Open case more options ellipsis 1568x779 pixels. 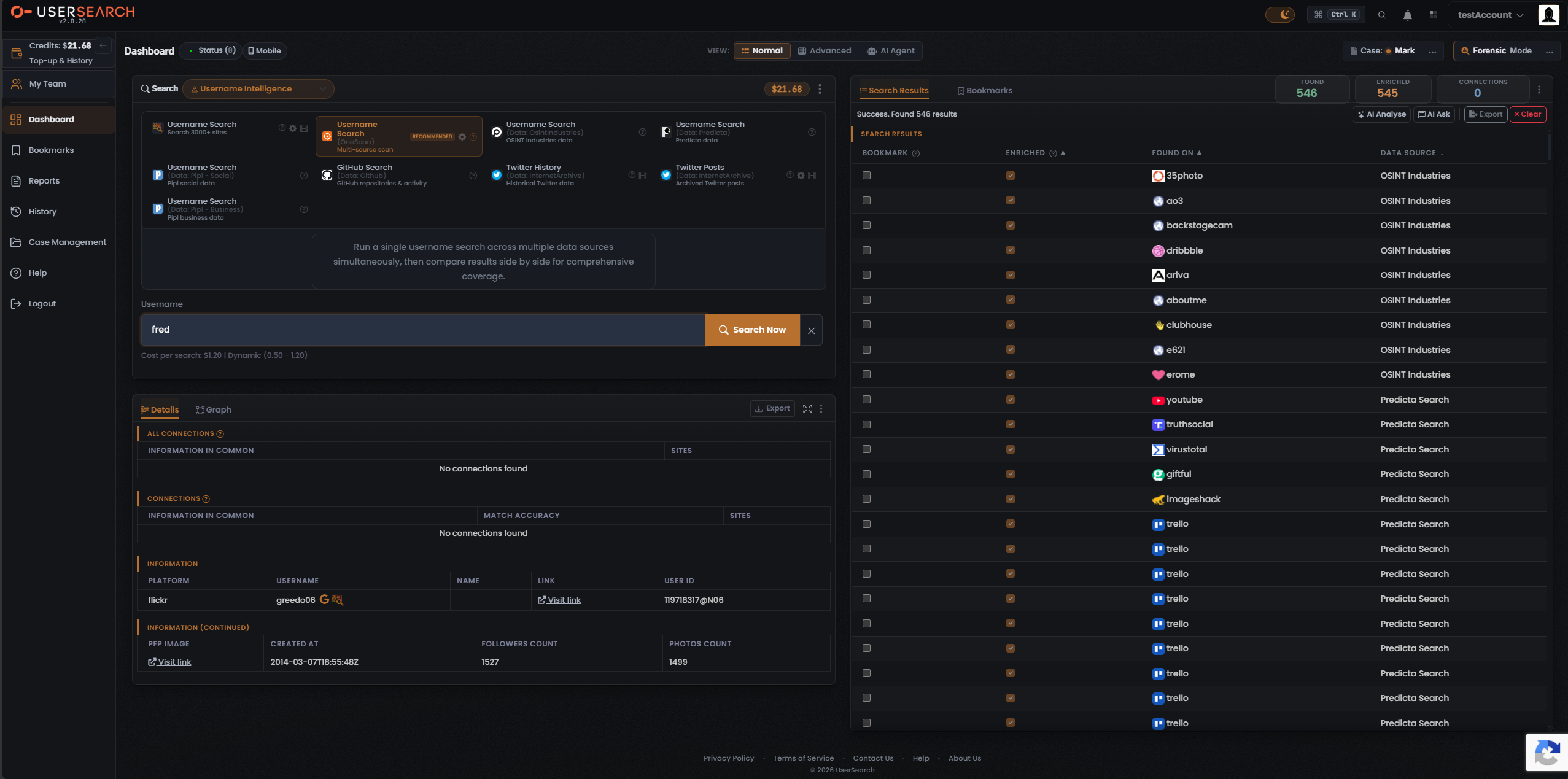coord(1432,52)
